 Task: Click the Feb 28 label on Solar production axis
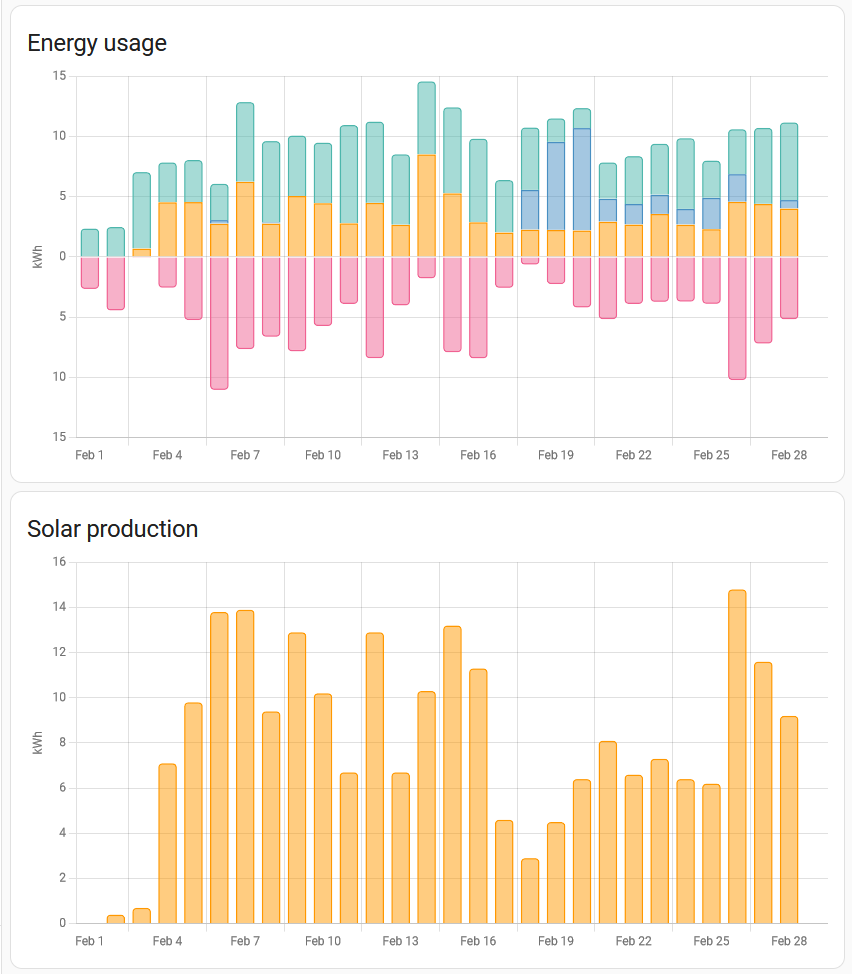789,941
